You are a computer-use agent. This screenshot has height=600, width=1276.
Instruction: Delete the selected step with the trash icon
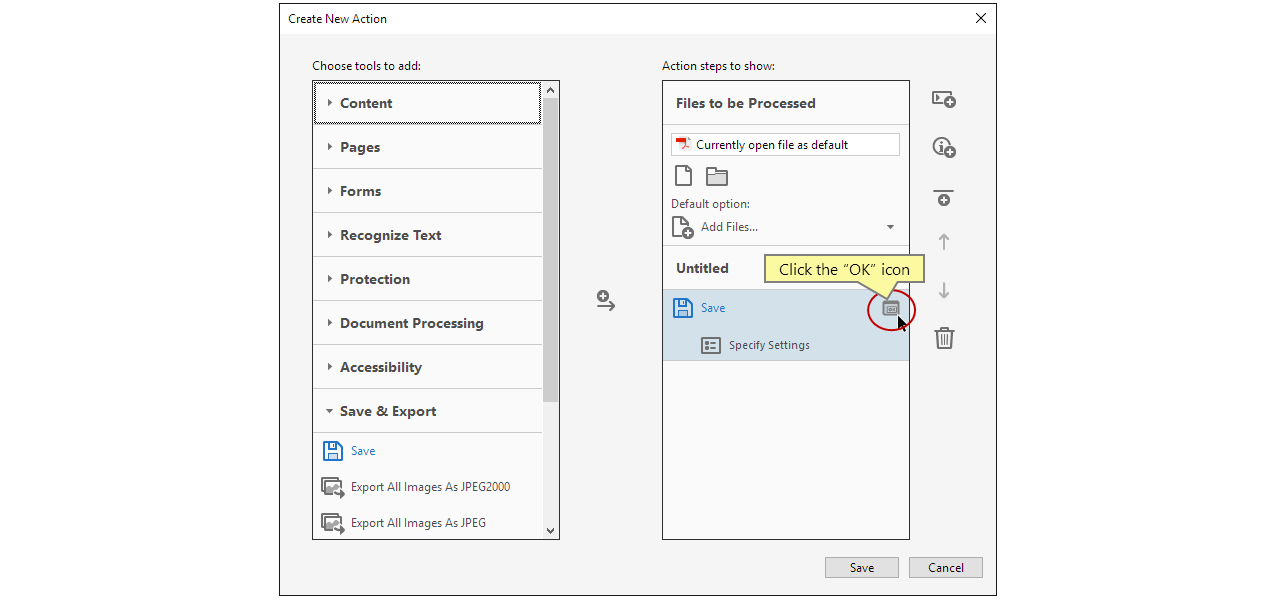[x=944, y=338]
